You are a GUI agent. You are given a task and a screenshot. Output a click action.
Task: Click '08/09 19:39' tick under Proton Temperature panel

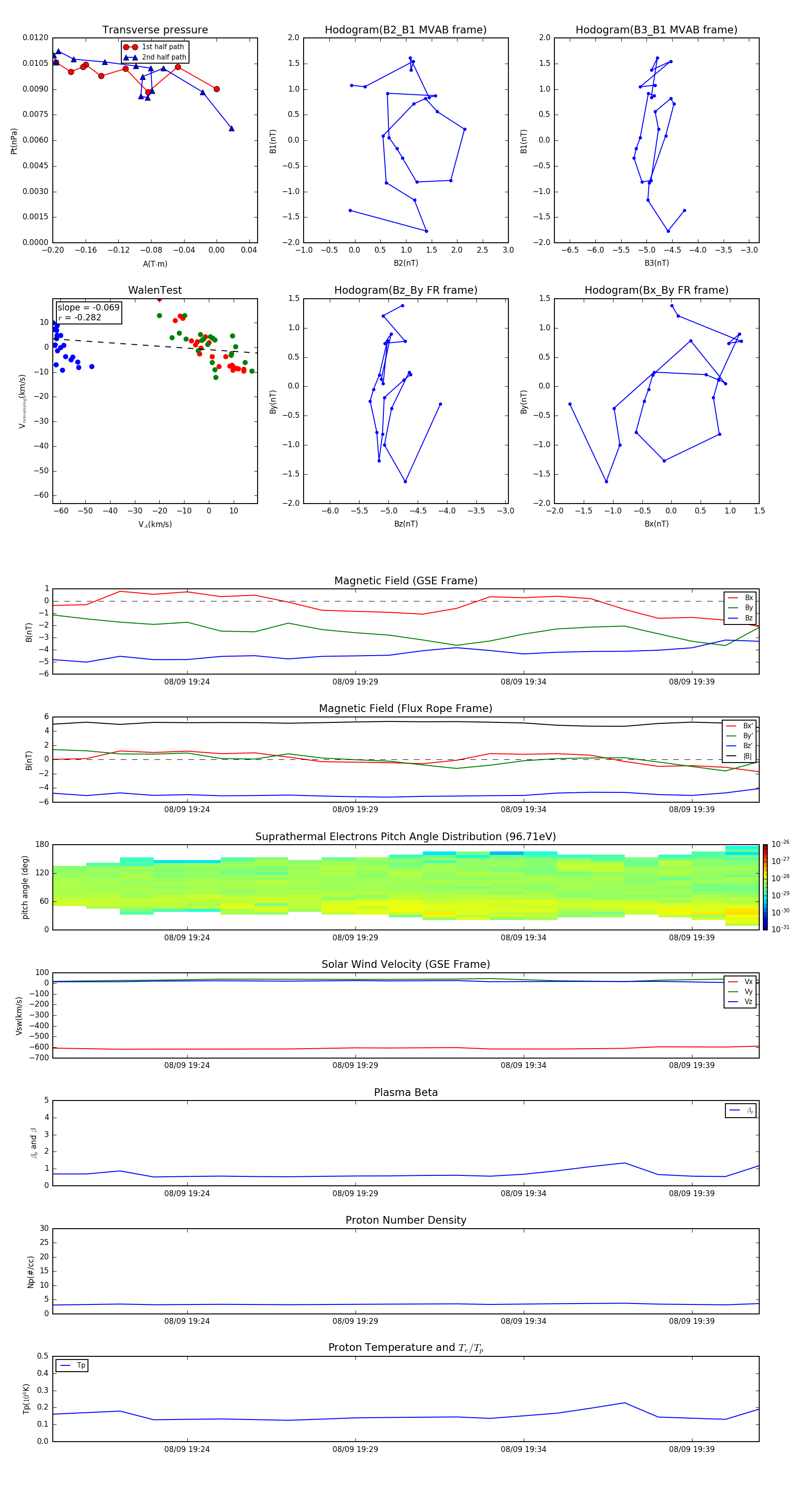692,1449
